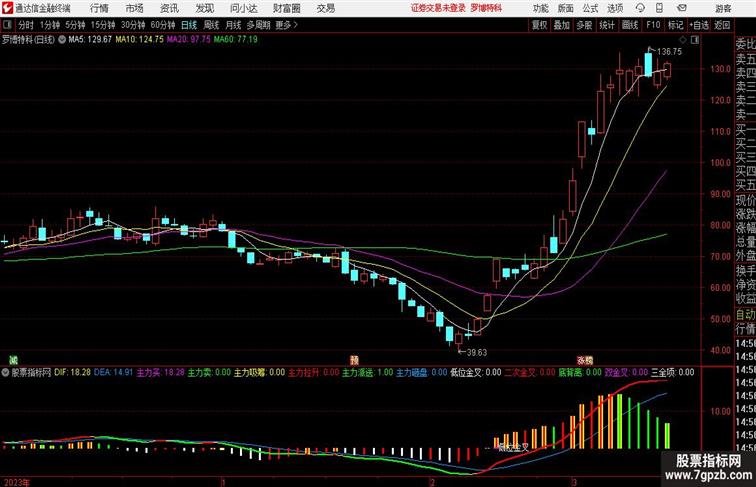Screen dimensions: 756x487
Task: Click the orange 预 event marker
Action: [x=354, y=360]
